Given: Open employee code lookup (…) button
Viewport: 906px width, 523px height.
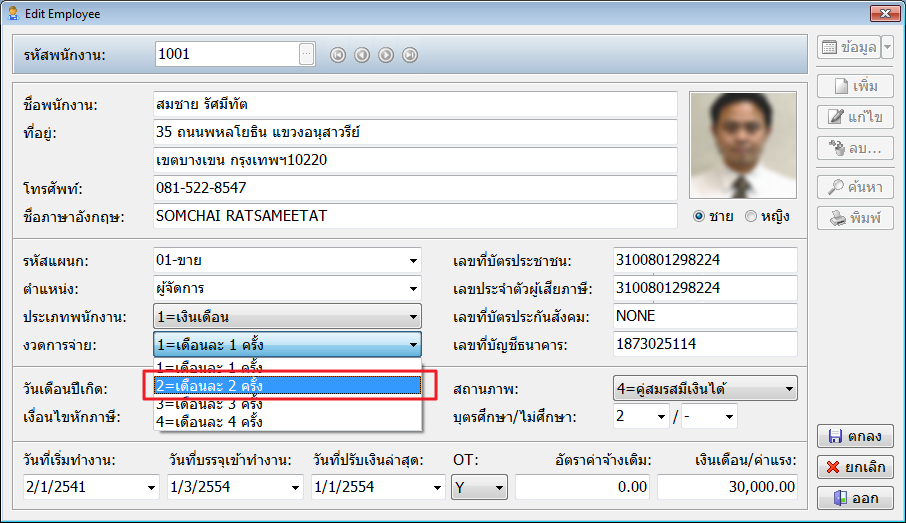Looking at the screenshot, I should click(x=307, y=54).
